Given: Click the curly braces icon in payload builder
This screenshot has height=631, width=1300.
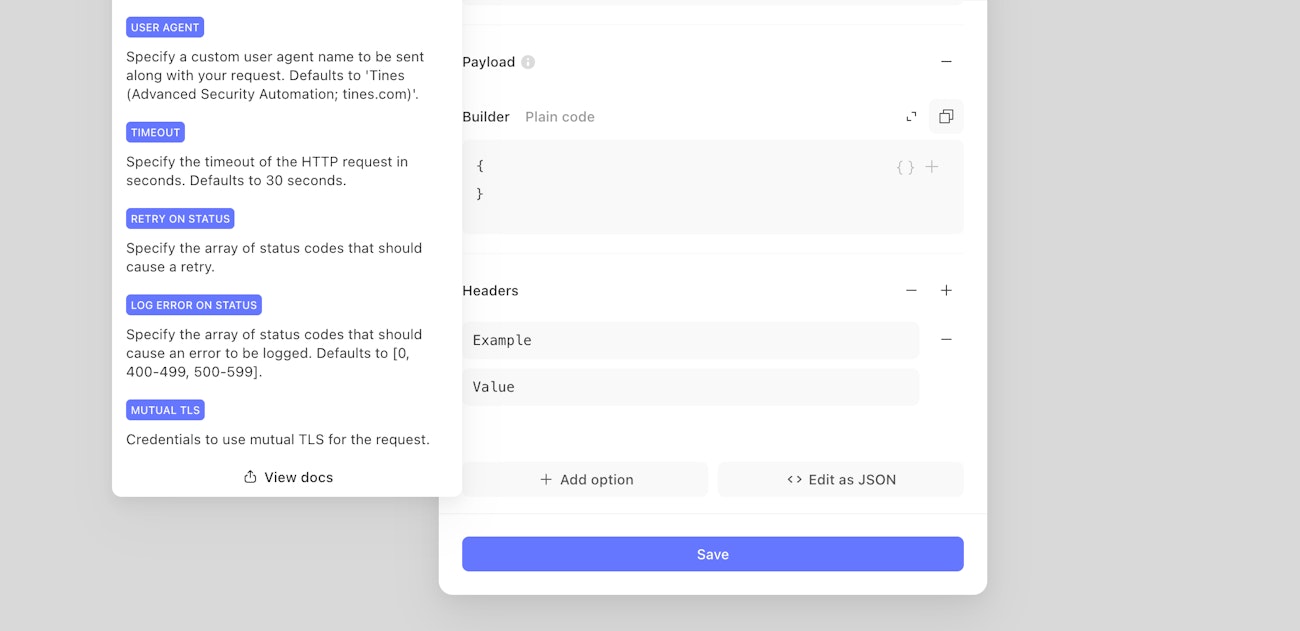Looking at the screenshot, I should click(x=905, y=167).
